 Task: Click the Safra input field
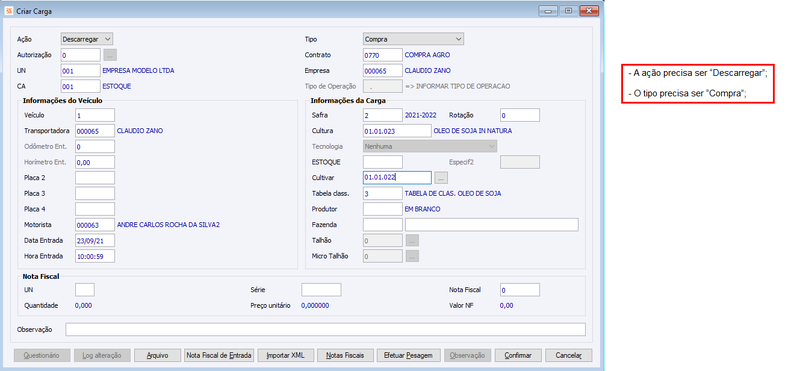pyautogui.click(x=383, y=115)
